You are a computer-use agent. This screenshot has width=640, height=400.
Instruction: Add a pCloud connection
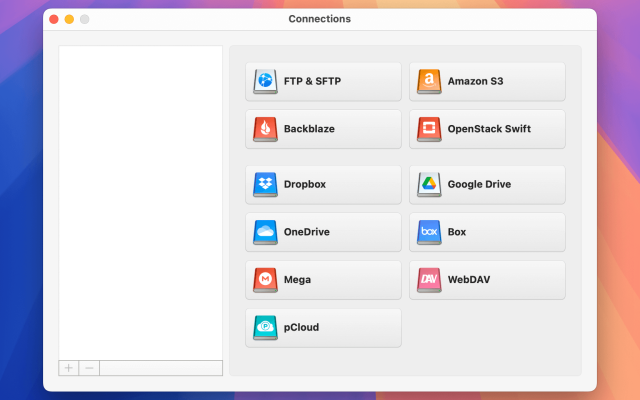[323, 327]
